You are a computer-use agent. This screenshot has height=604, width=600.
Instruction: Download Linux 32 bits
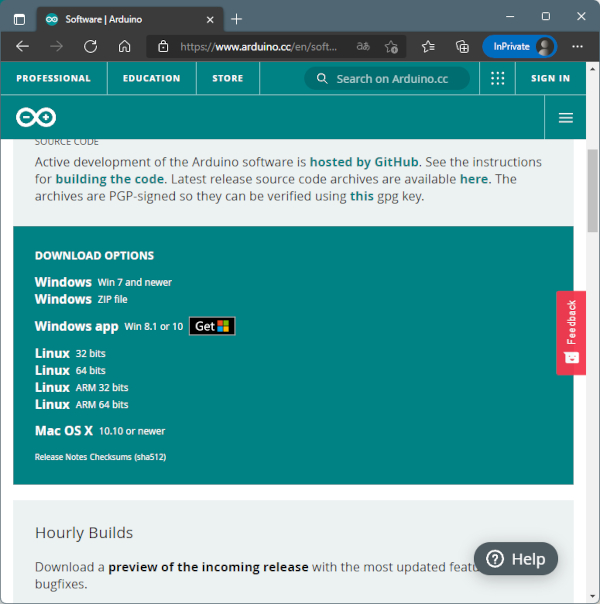70,353
